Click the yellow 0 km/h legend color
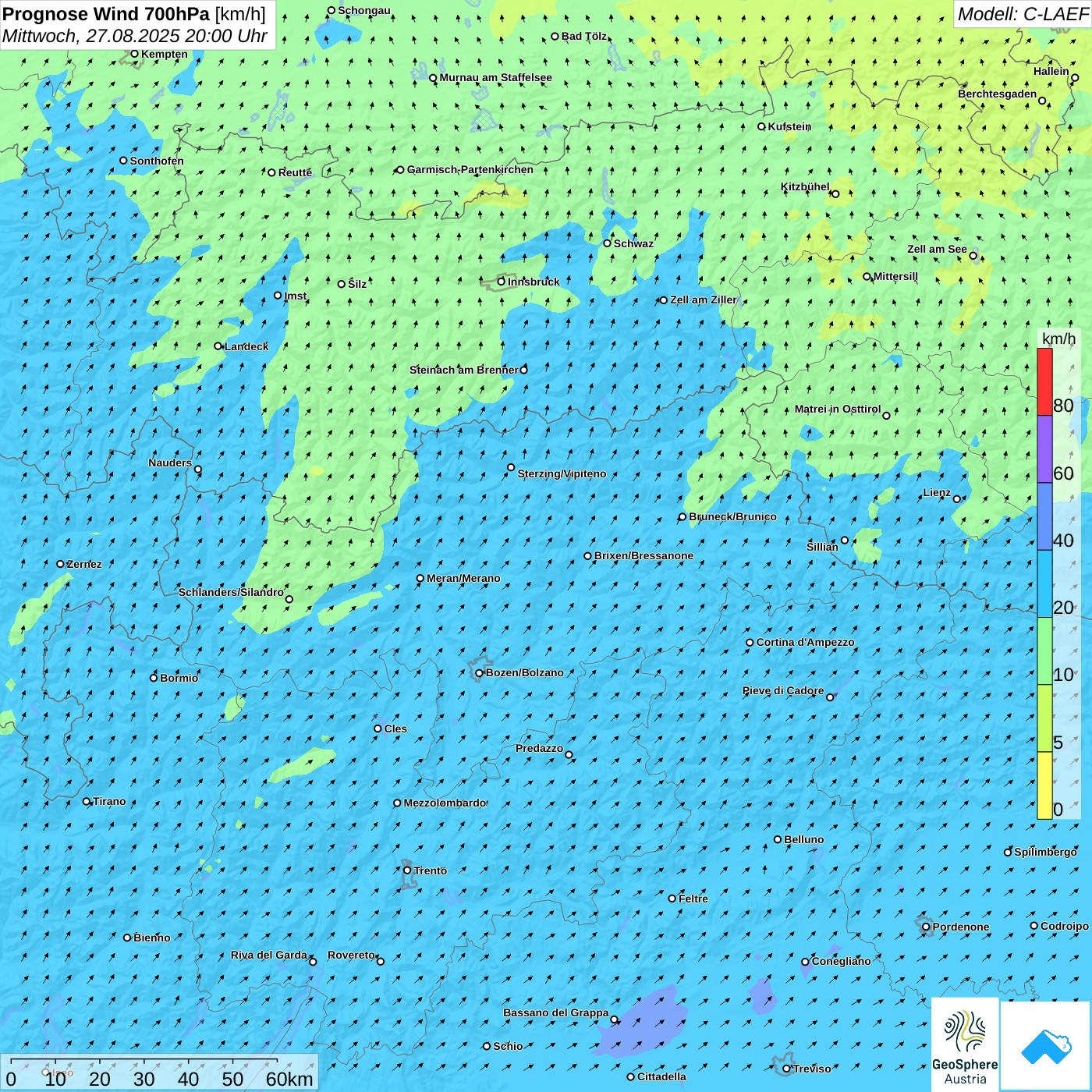The height and width of the screenshot is (1092, 1092). pos(1044,785)
